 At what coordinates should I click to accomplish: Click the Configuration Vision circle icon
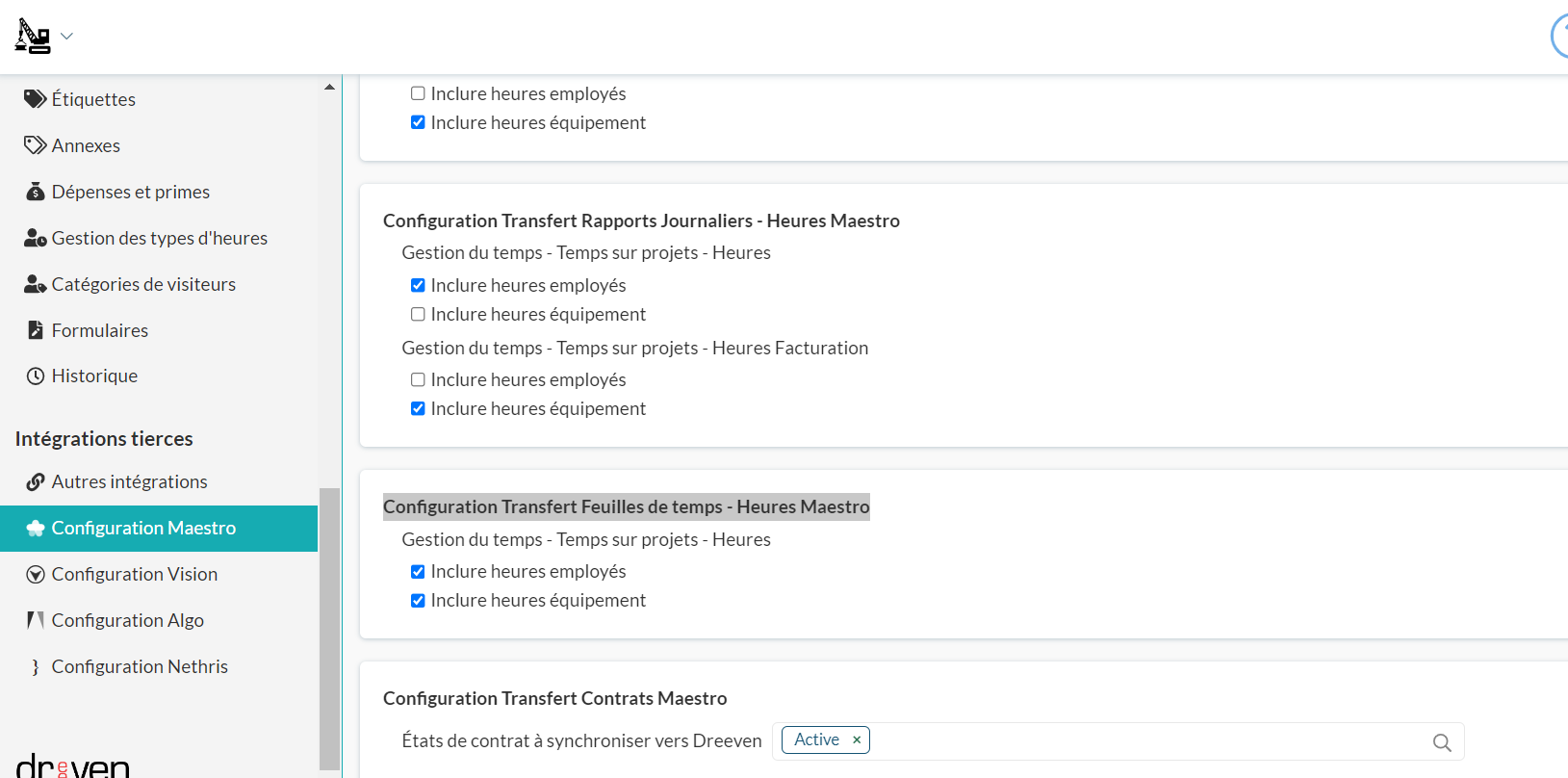[x=36, y=575]
